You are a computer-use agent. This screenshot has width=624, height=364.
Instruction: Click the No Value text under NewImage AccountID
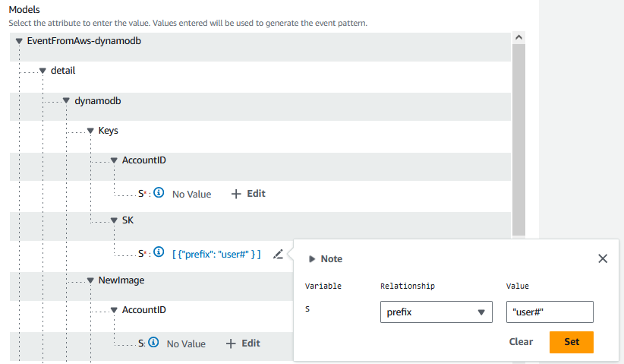point(186,344)
